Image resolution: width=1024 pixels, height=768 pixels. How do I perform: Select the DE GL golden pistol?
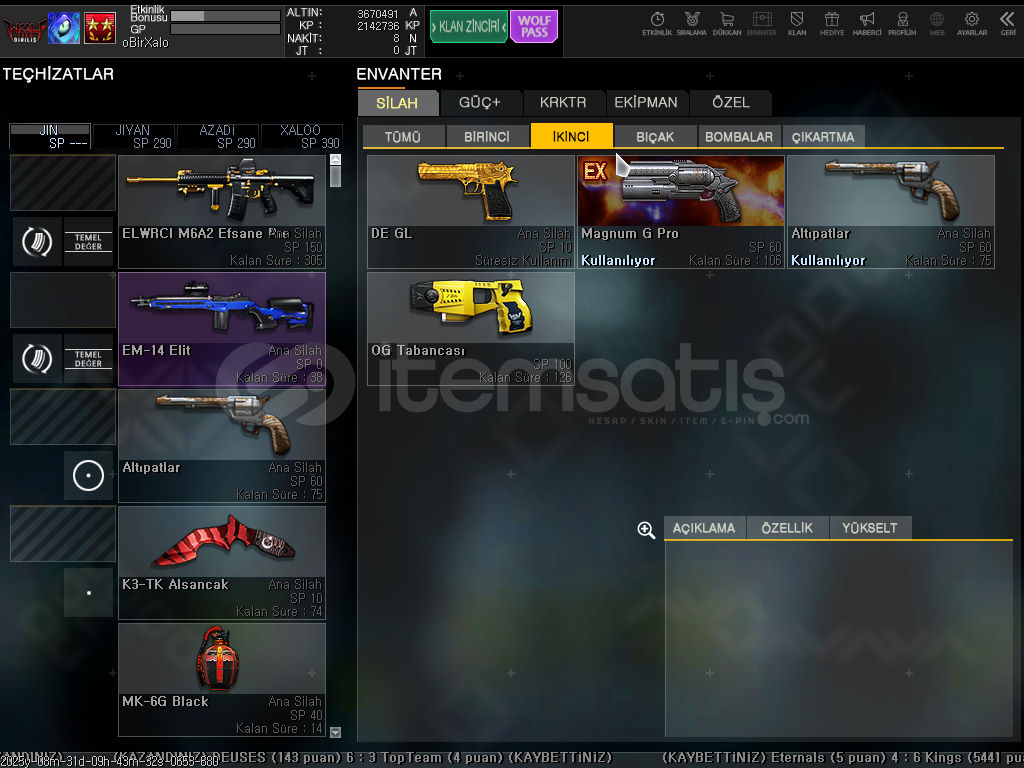(x=471, y=212)
